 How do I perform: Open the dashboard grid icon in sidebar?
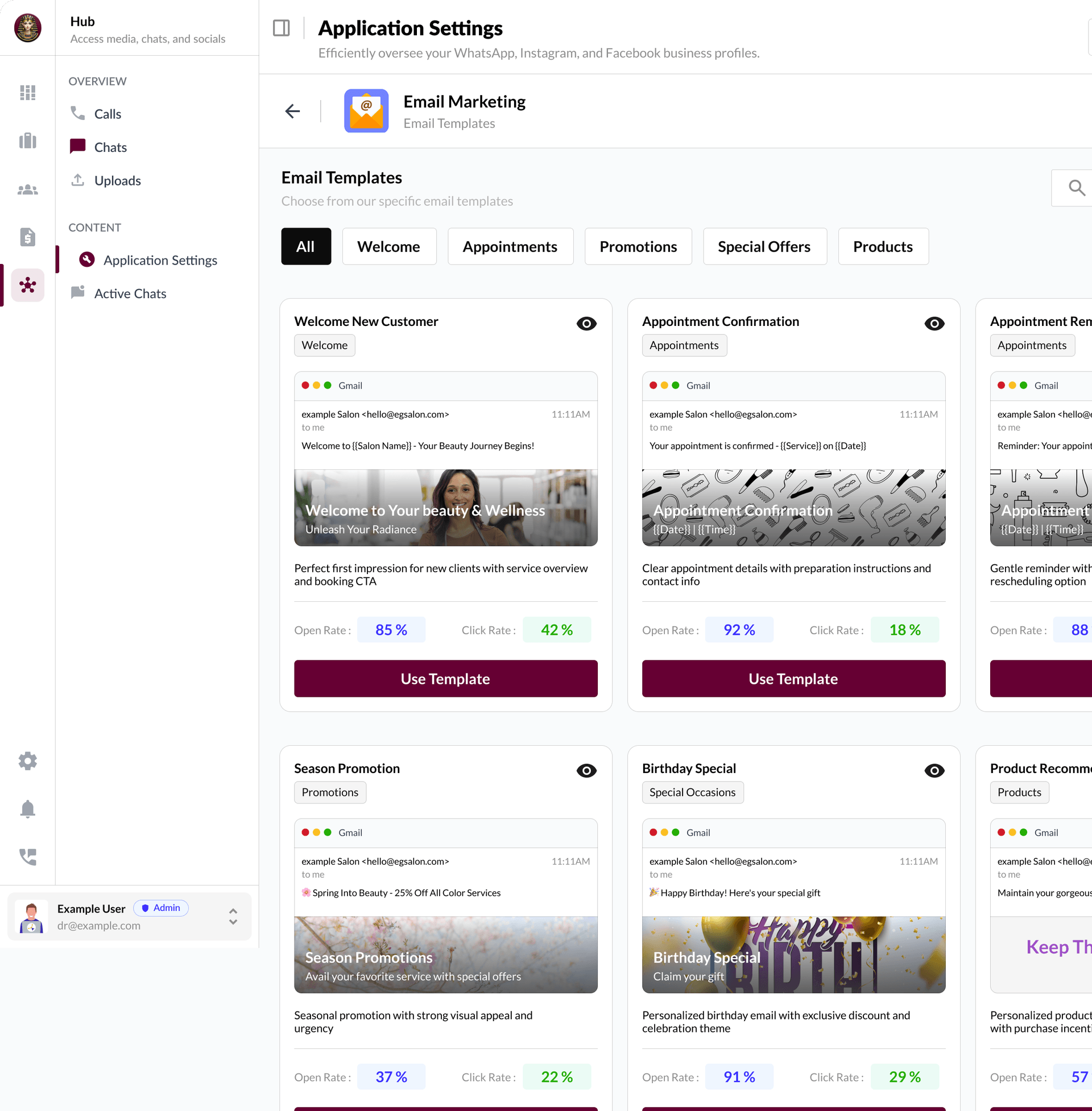pos(27,92)
